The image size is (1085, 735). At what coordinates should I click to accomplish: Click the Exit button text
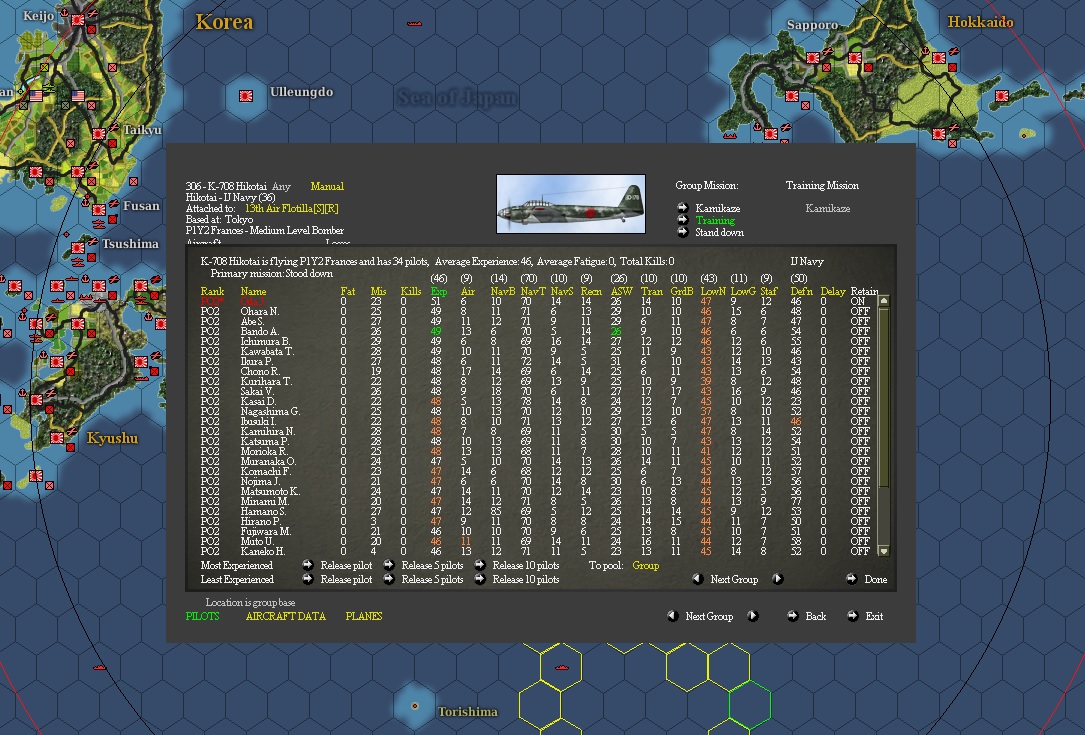click(x=874, y=616)
